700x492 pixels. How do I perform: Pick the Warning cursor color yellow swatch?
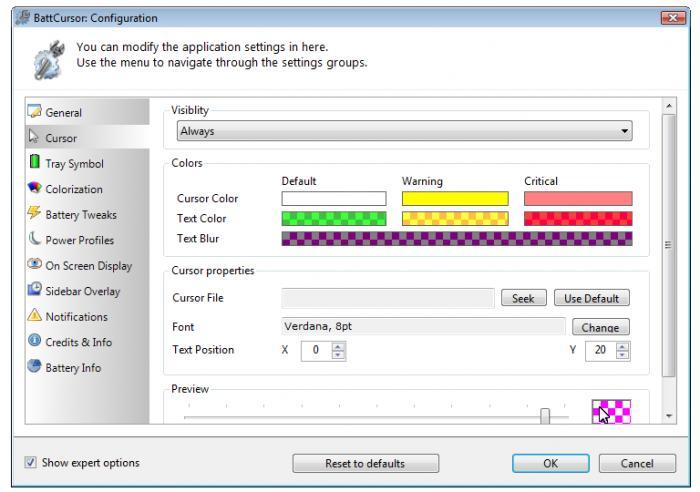(x=455, y=198)
